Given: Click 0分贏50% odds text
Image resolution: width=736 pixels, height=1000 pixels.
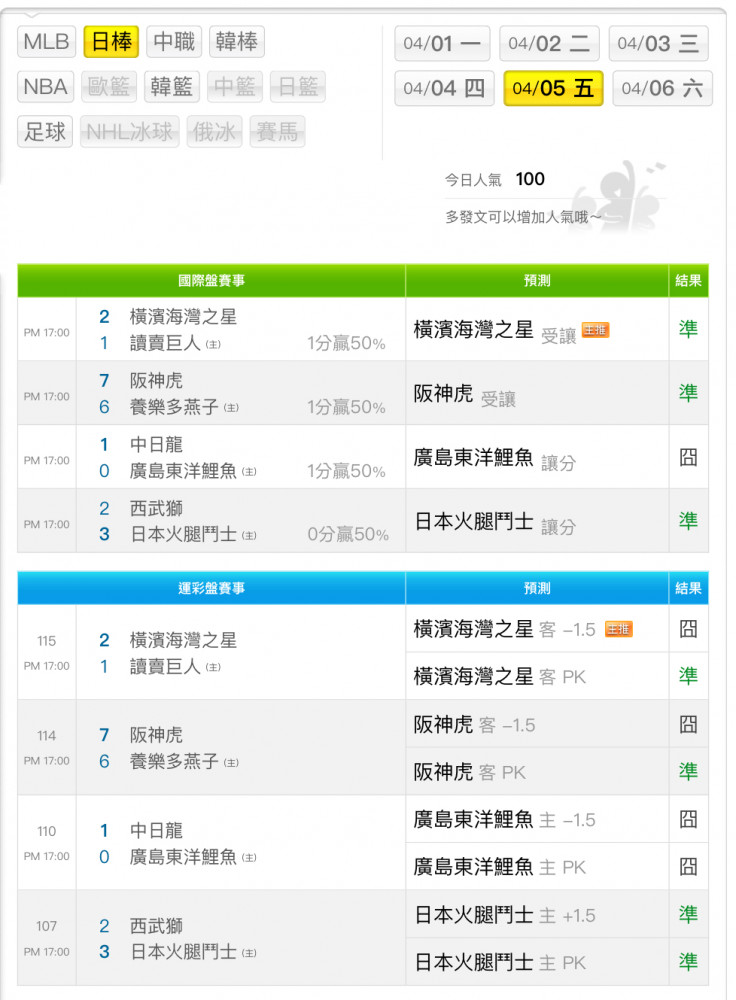Looking at the screenshot, I should pos(348,534).
